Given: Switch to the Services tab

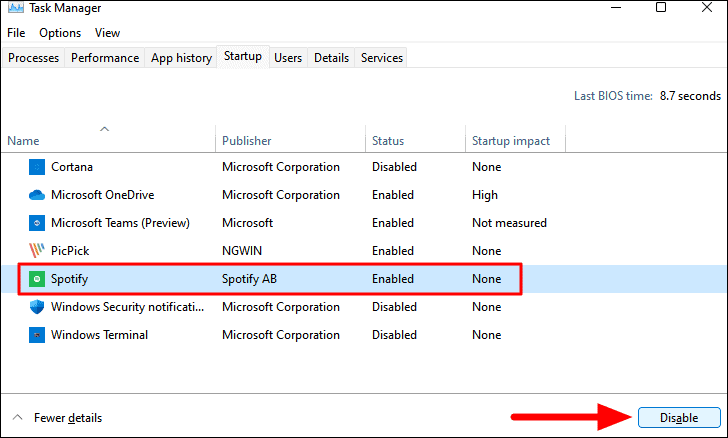Looking at the screenshot, I should [382, 58].
